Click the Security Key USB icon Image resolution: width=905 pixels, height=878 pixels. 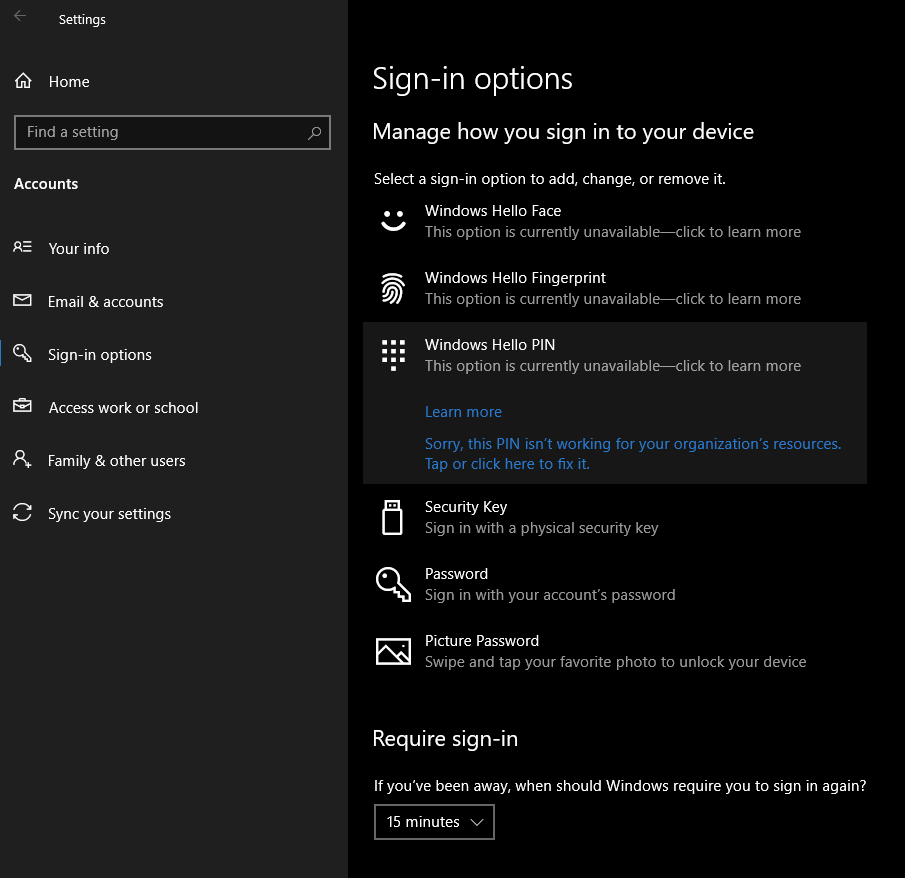click(x=393, y=516)
